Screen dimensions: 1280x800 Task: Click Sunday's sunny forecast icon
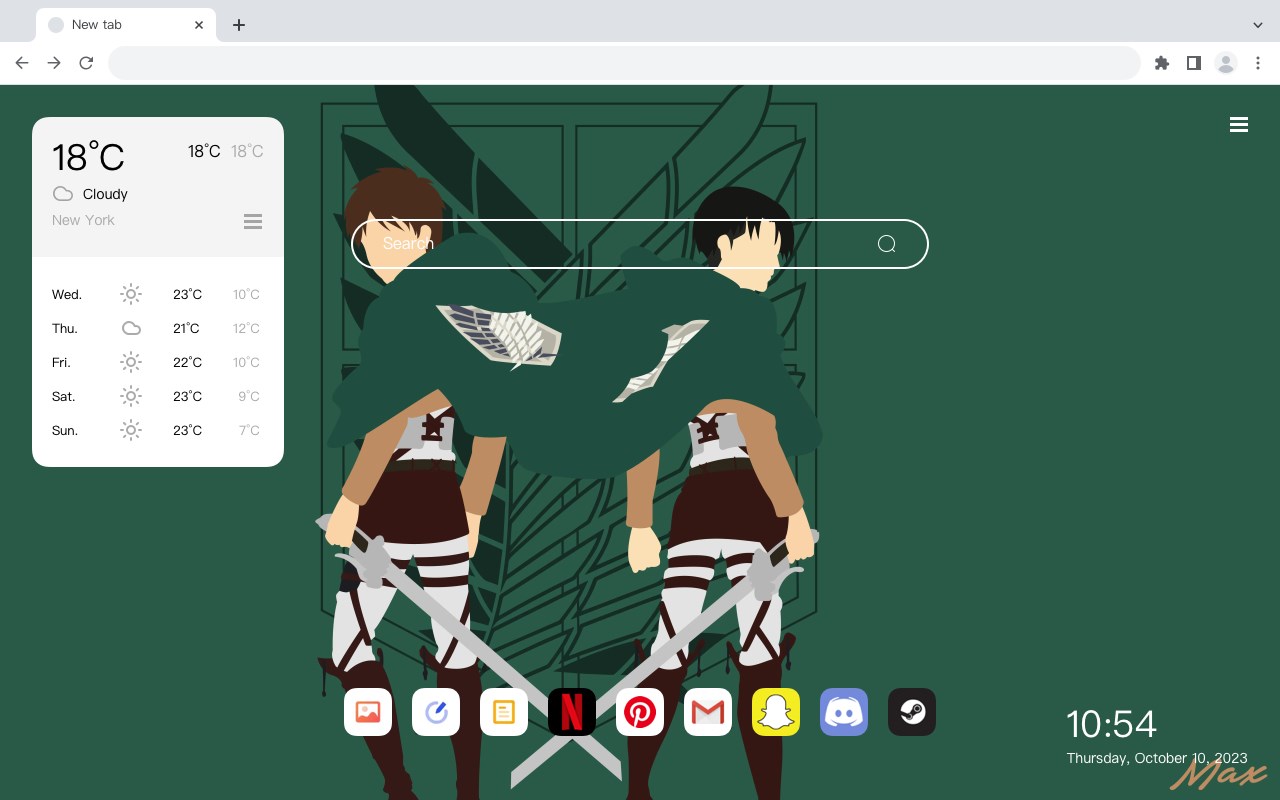[x=131, y=430]
